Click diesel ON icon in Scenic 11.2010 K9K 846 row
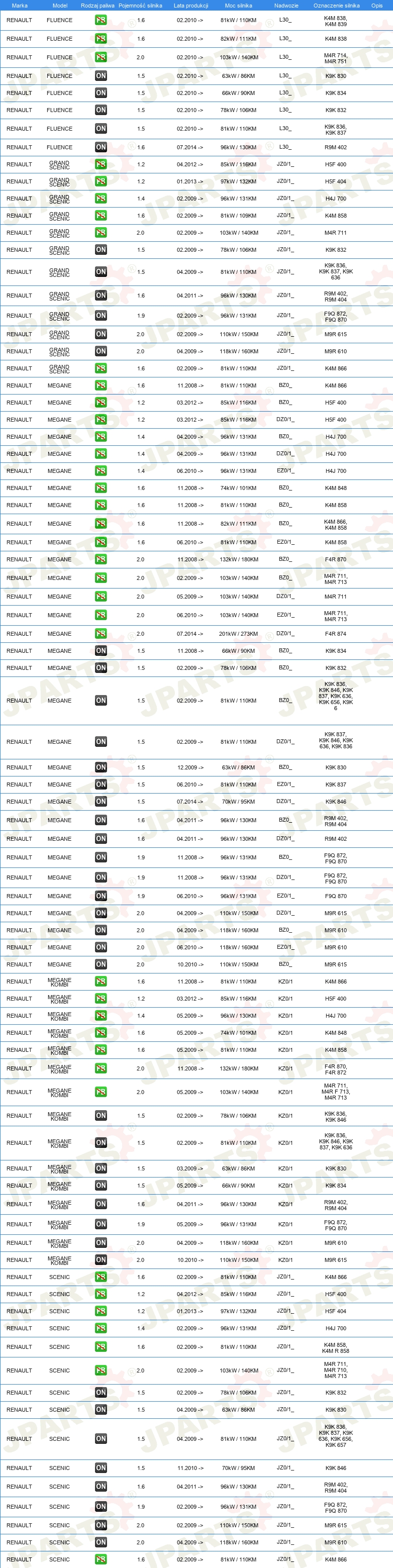 (101, 1468)
